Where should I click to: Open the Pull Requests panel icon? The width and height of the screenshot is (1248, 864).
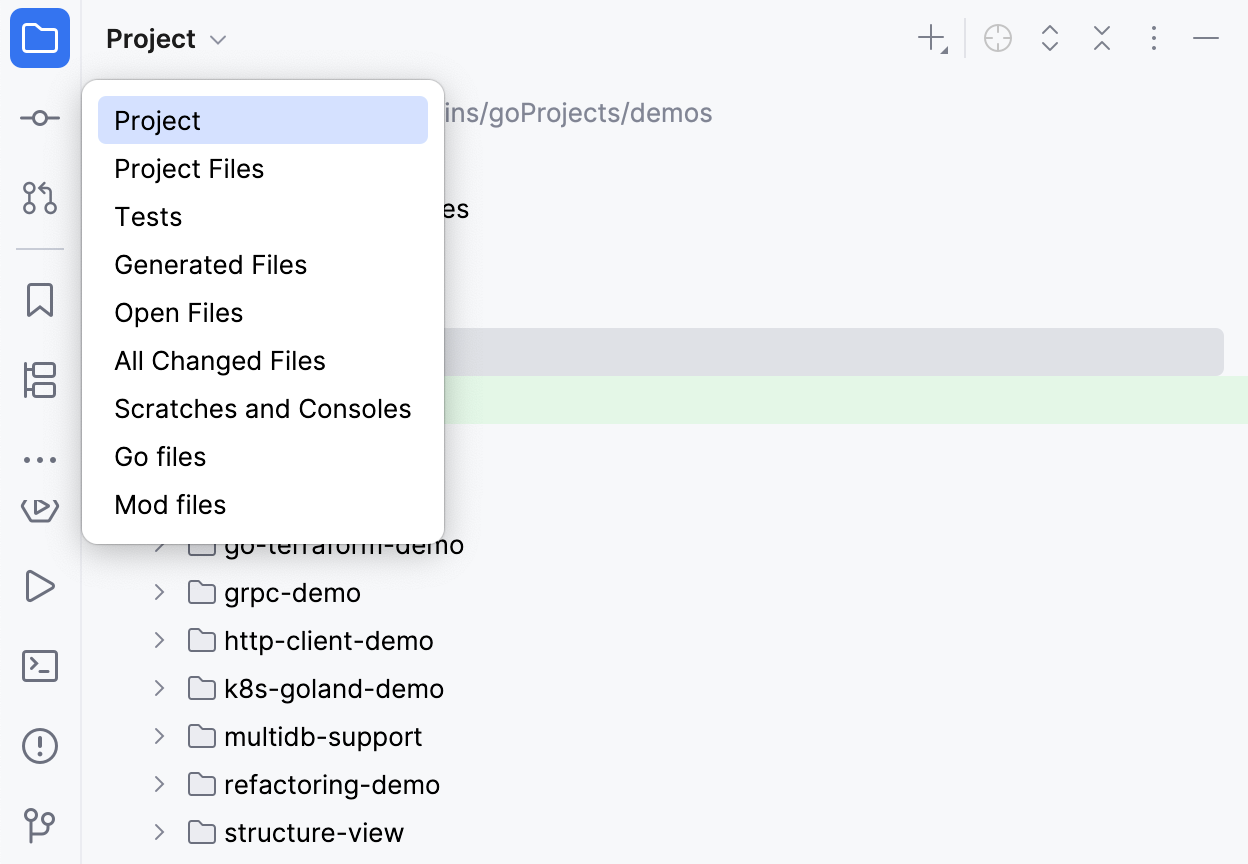click(x=39, y=199)
